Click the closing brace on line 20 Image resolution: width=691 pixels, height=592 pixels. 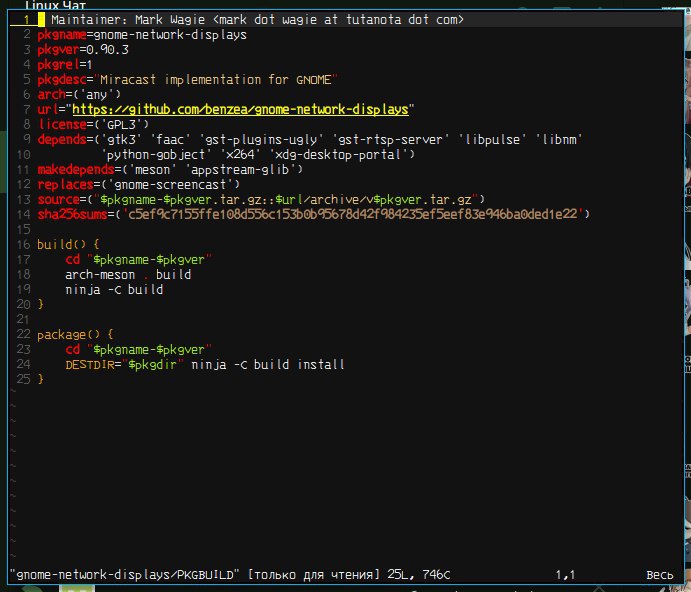pos(41,305)
